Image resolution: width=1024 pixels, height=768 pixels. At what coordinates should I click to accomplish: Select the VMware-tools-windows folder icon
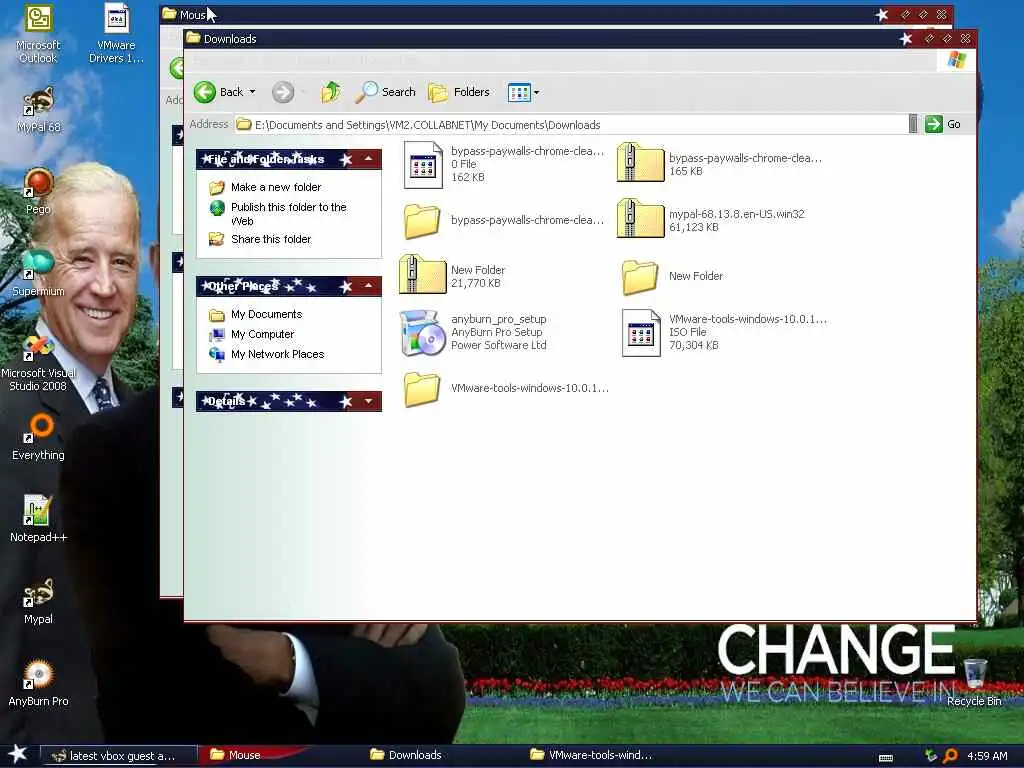tap(422, 389)
